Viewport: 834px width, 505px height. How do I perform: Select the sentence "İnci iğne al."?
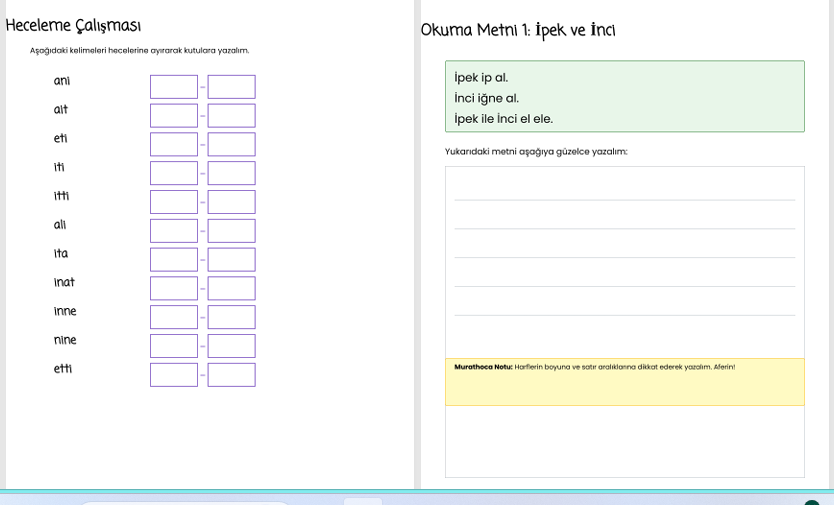click(x=486, y=98)
